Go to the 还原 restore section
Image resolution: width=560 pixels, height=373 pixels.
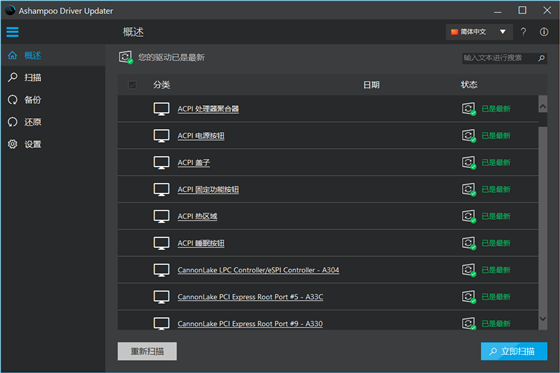53,122
